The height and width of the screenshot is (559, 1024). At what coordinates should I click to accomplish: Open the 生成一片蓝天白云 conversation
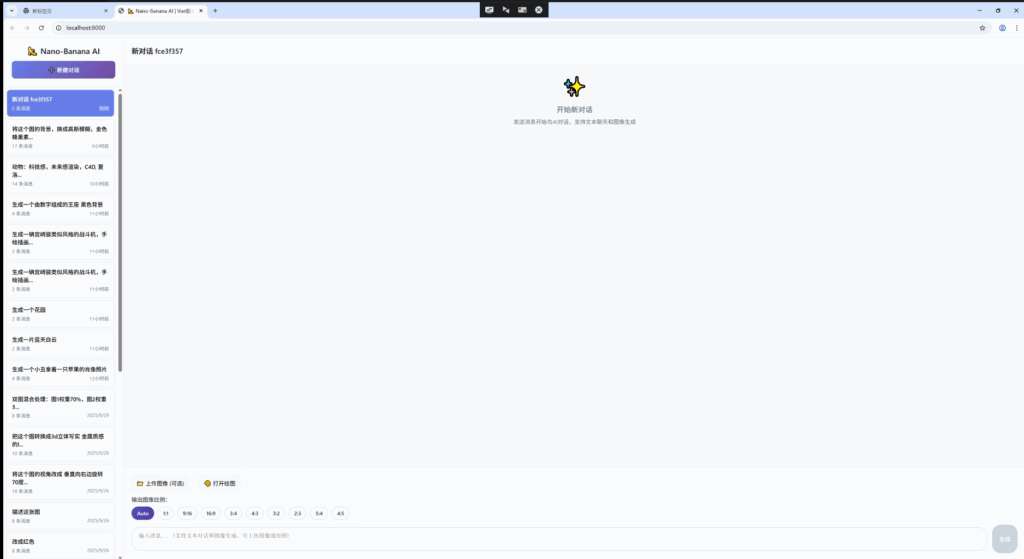[x=60, y=343]
